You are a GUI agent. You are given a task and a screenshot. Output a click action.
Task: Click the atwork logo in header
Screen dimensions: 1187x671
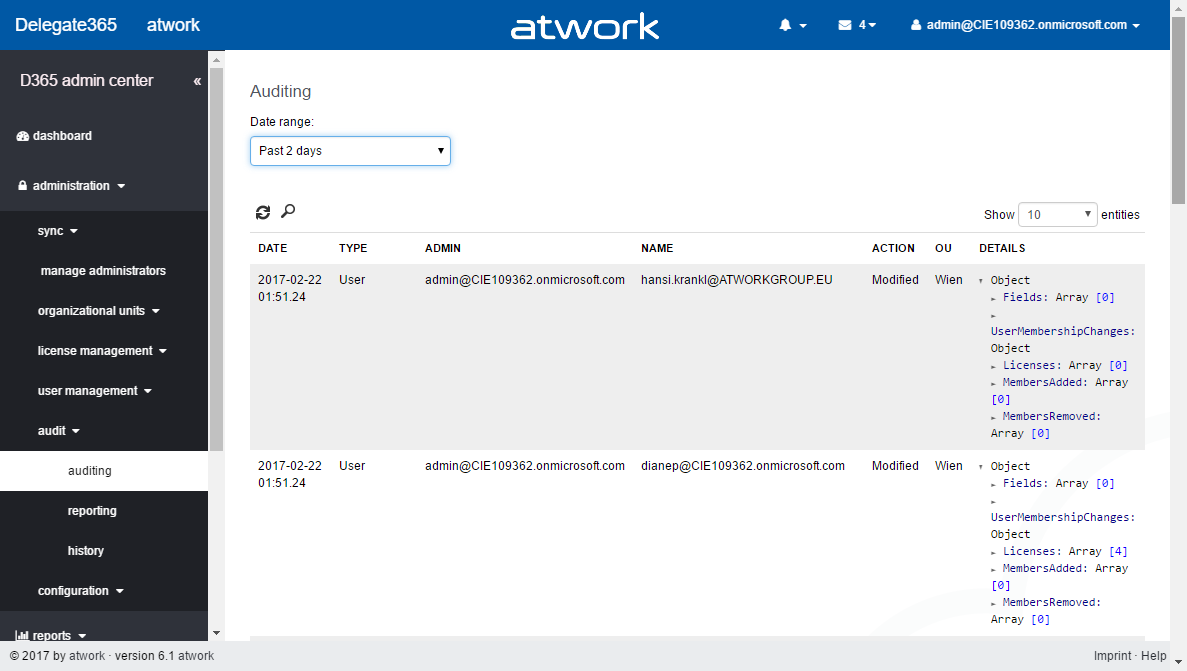coord(585,26)
